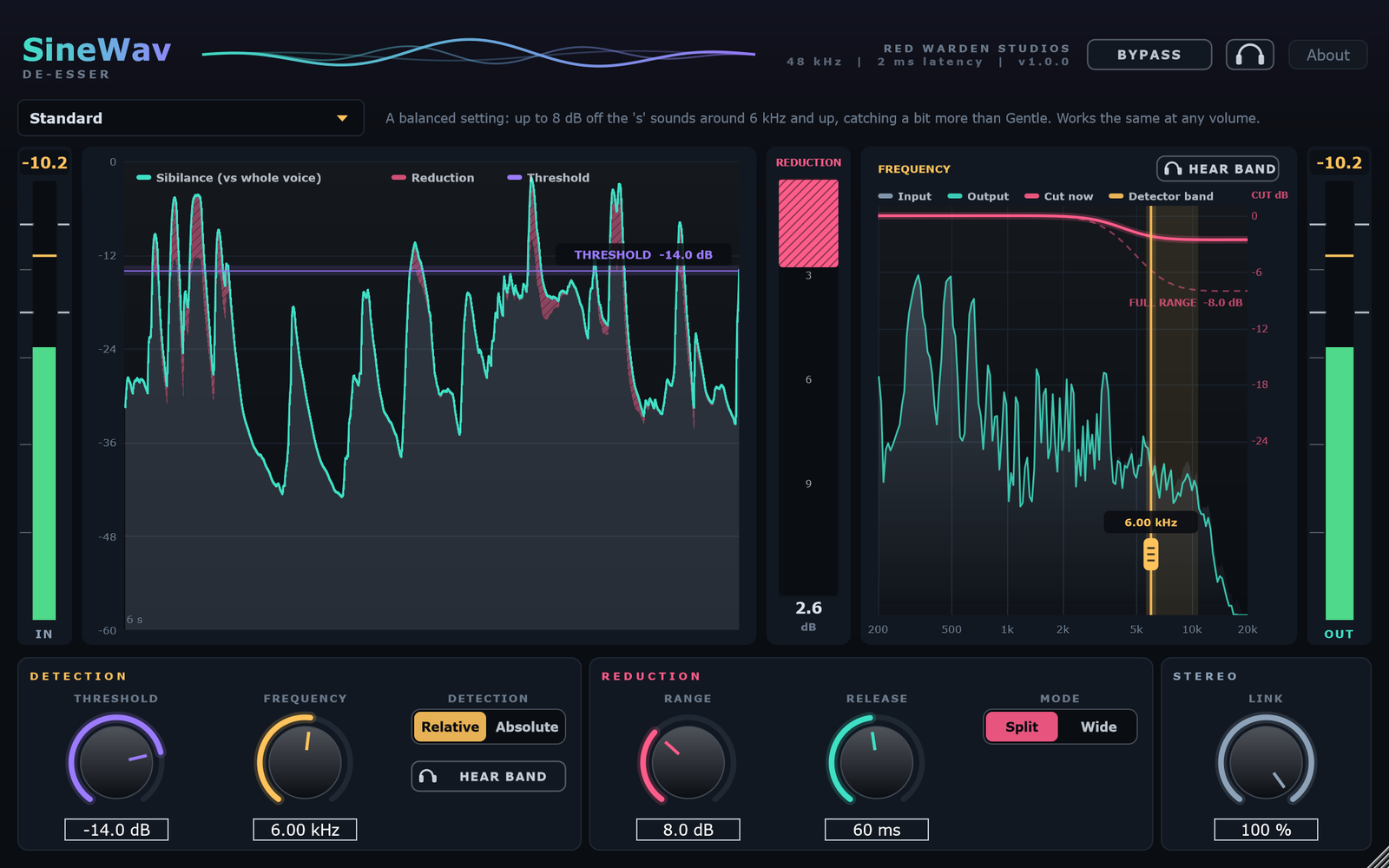Screen dimensions: 1389x868
Task: Switch reduction mode to Split
Action: coord(1022,727)
